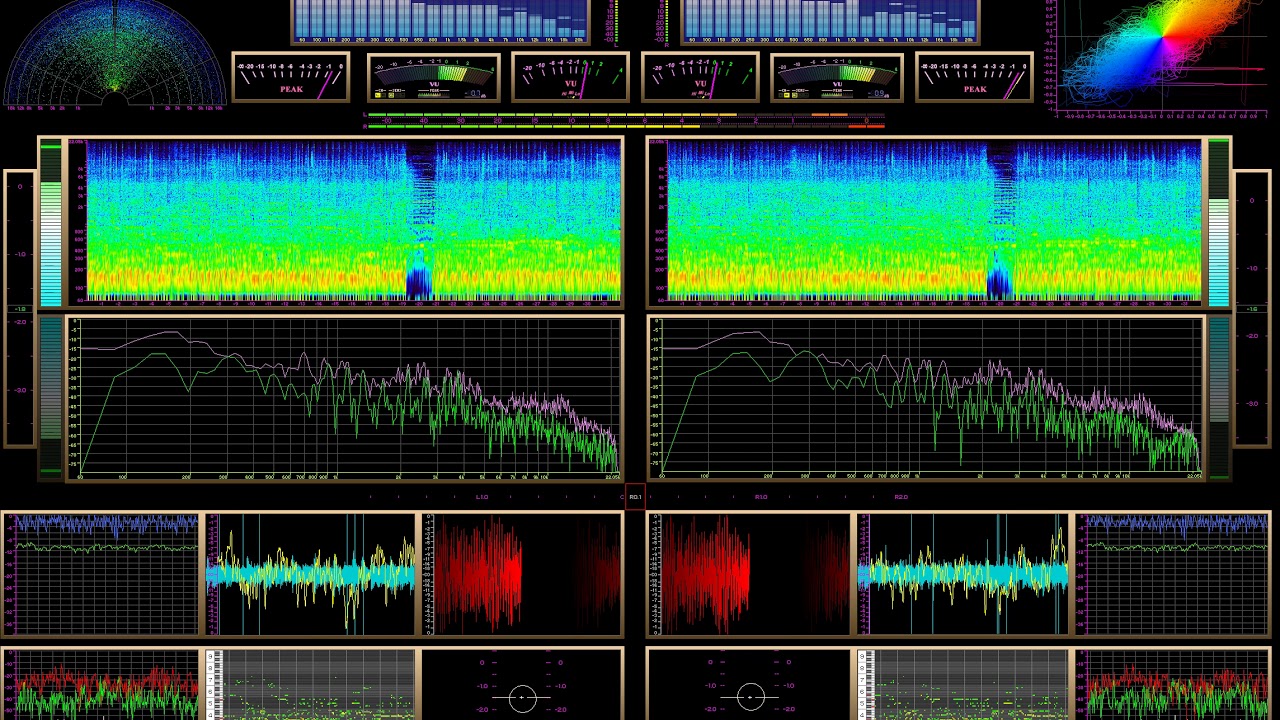Click the right crosshair circle indicator
The image size is (1280, 720).
pyautogui.click(x=750, y=698)
